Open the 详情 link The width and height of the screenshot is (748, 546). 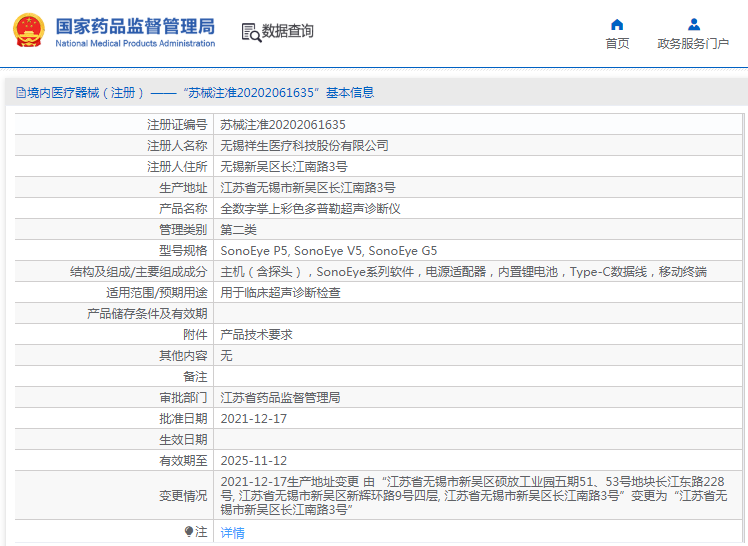232,532
